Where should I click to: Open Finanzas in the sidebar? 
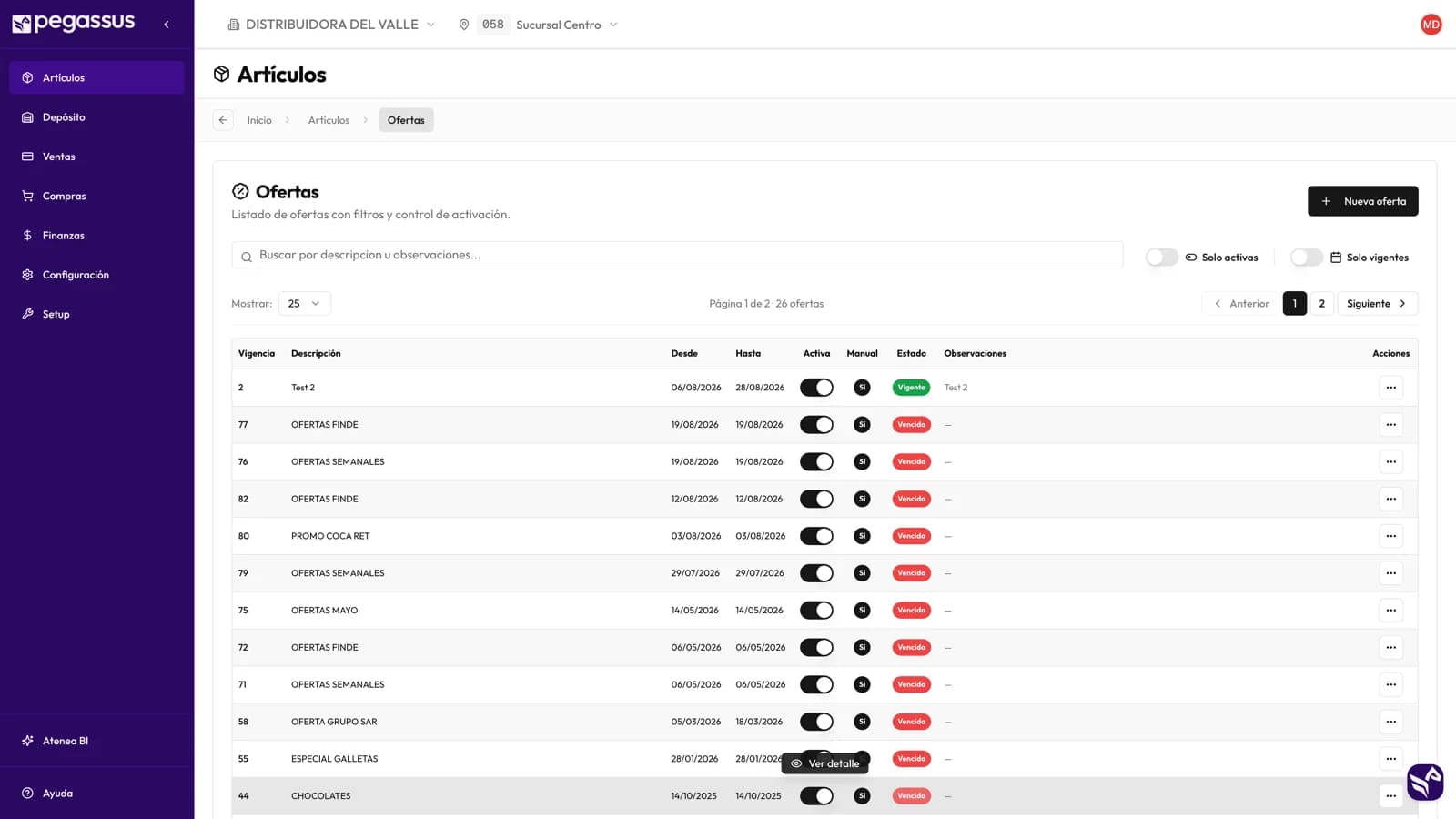[96, 236]
